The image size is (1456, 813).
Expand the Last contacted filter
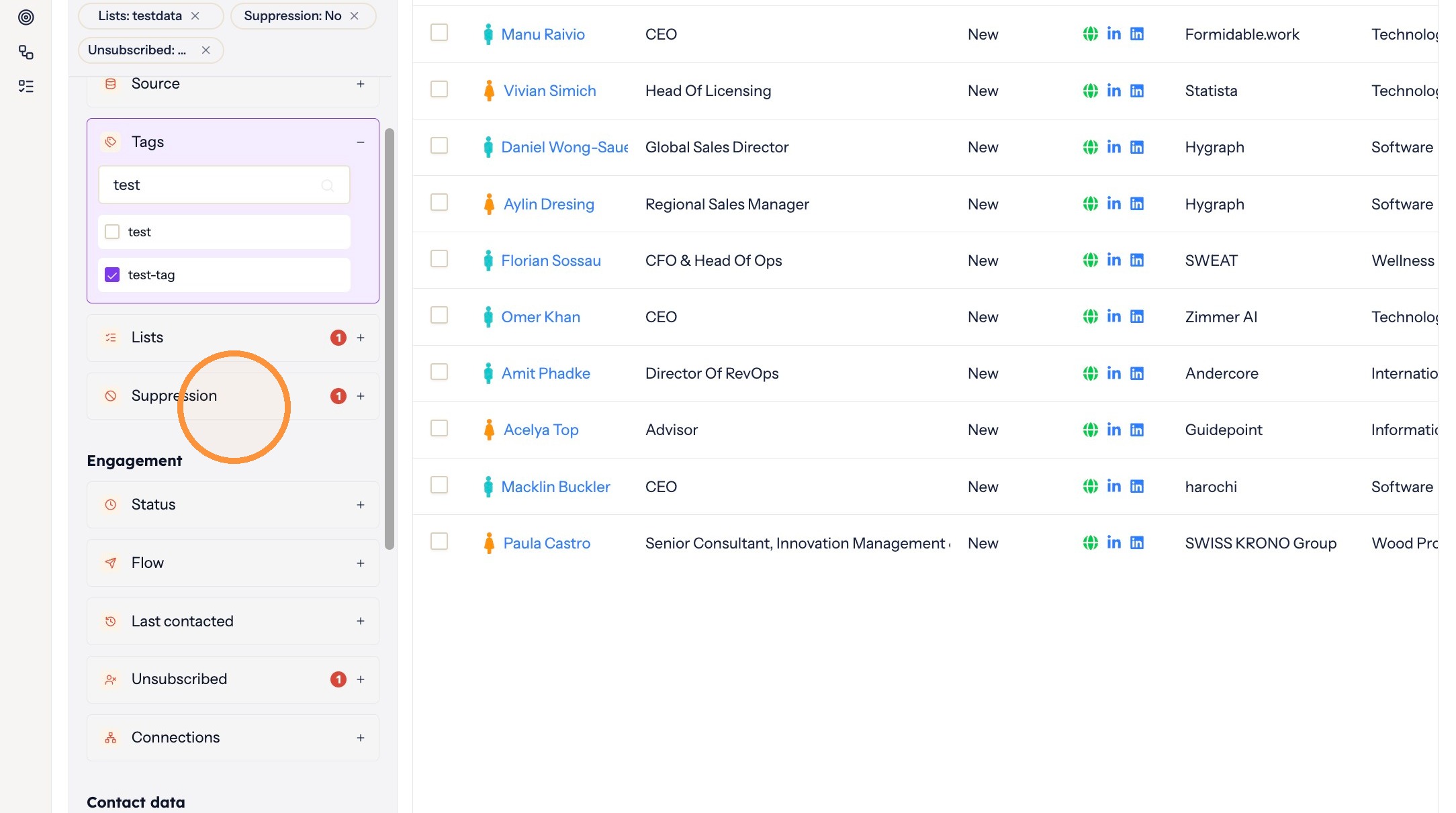[x=361, y=621]
